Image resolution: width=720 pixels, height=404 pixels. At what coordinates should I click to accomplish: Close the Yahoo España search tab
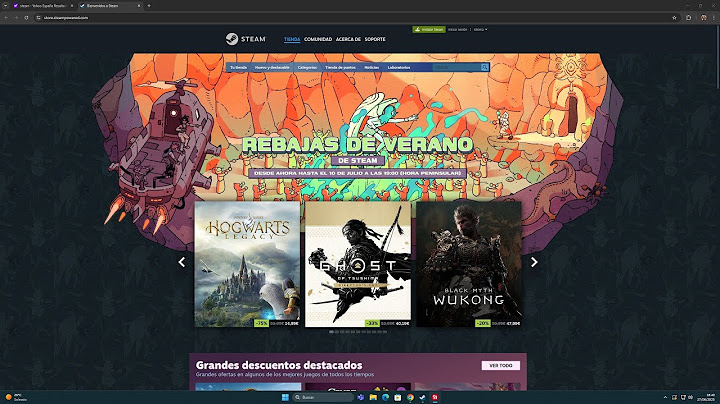tap(72, 6)
